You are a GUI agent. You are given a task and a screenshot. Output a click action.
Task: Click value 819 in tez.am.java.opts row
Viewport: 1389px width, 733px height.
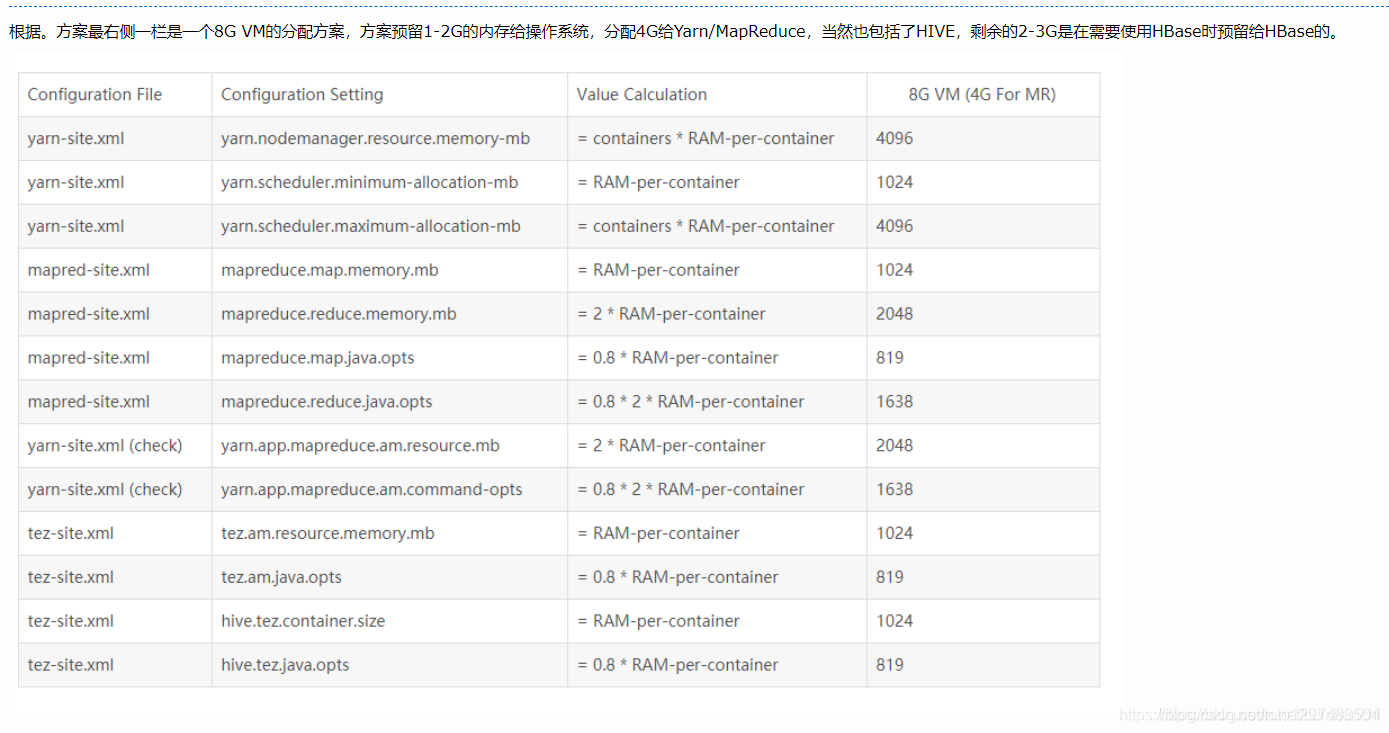(889, 577)
